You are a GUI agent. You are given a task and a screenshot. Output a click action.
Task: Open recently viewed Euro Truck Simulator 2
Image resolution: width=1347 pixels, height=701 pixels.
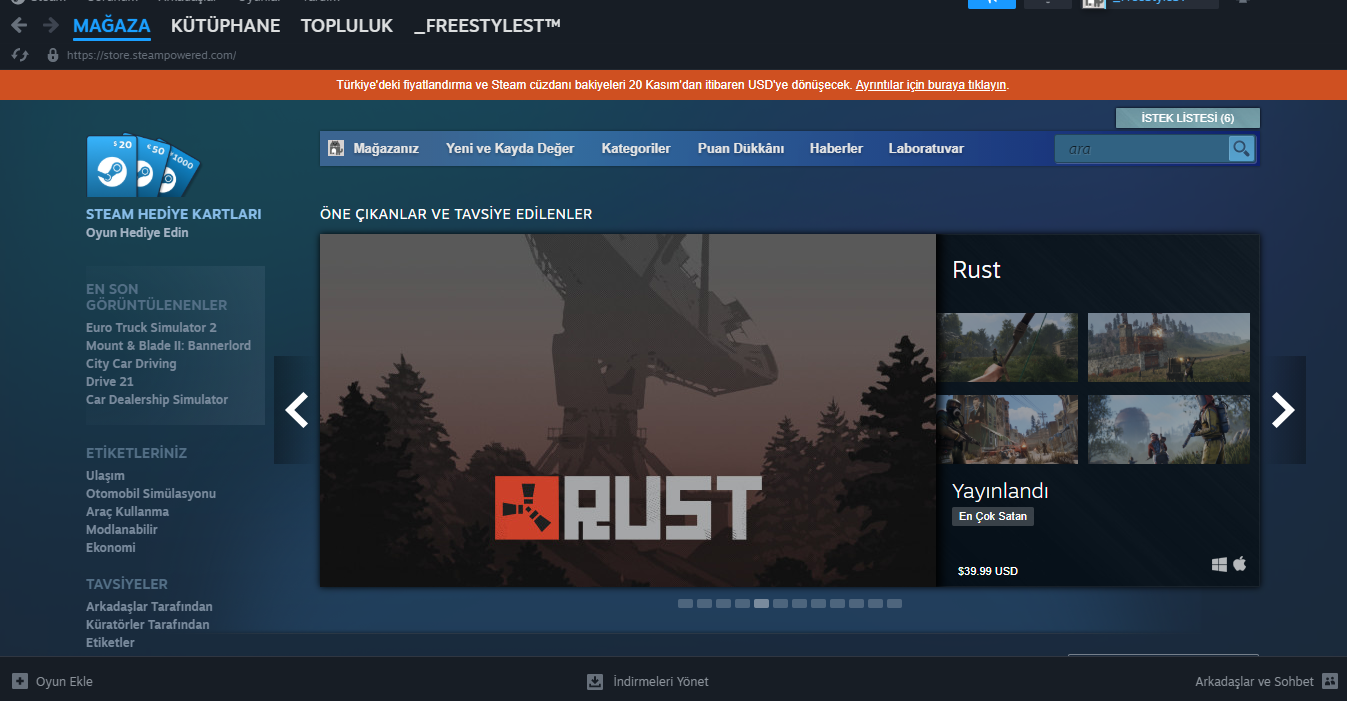click(151, 328)
